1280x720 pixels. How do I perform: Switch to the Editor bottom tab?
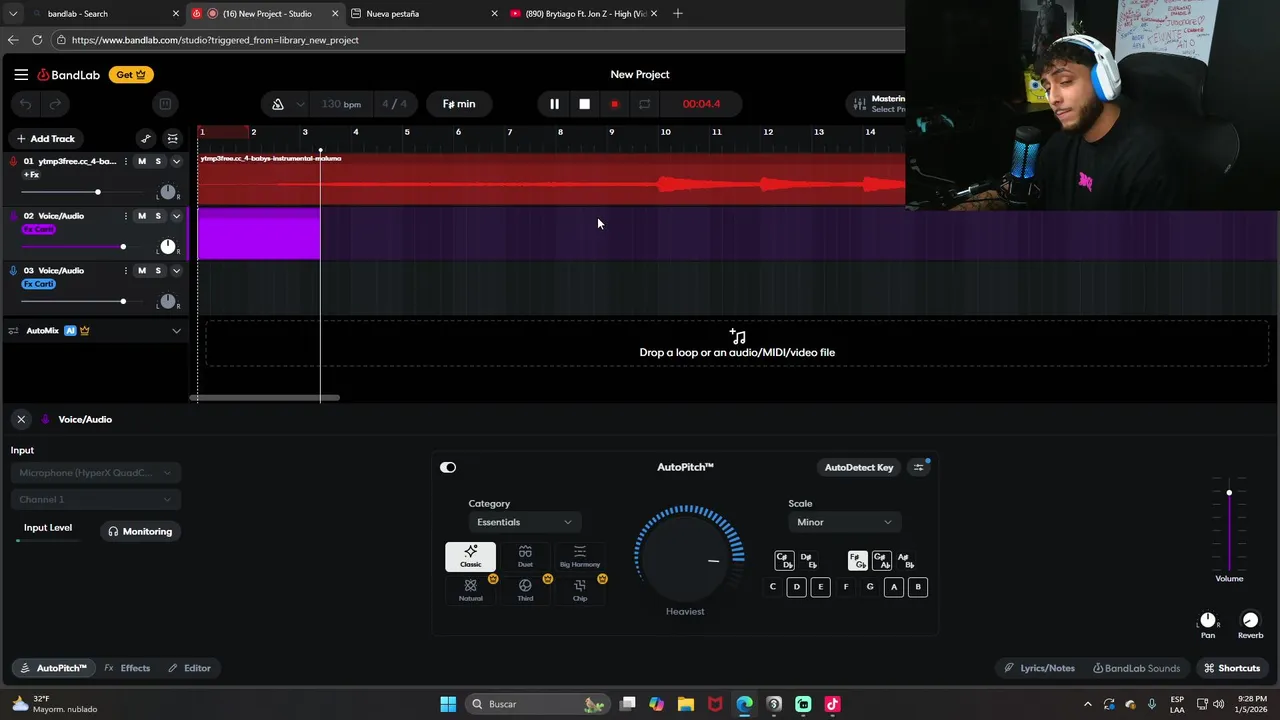pos(189,668)
